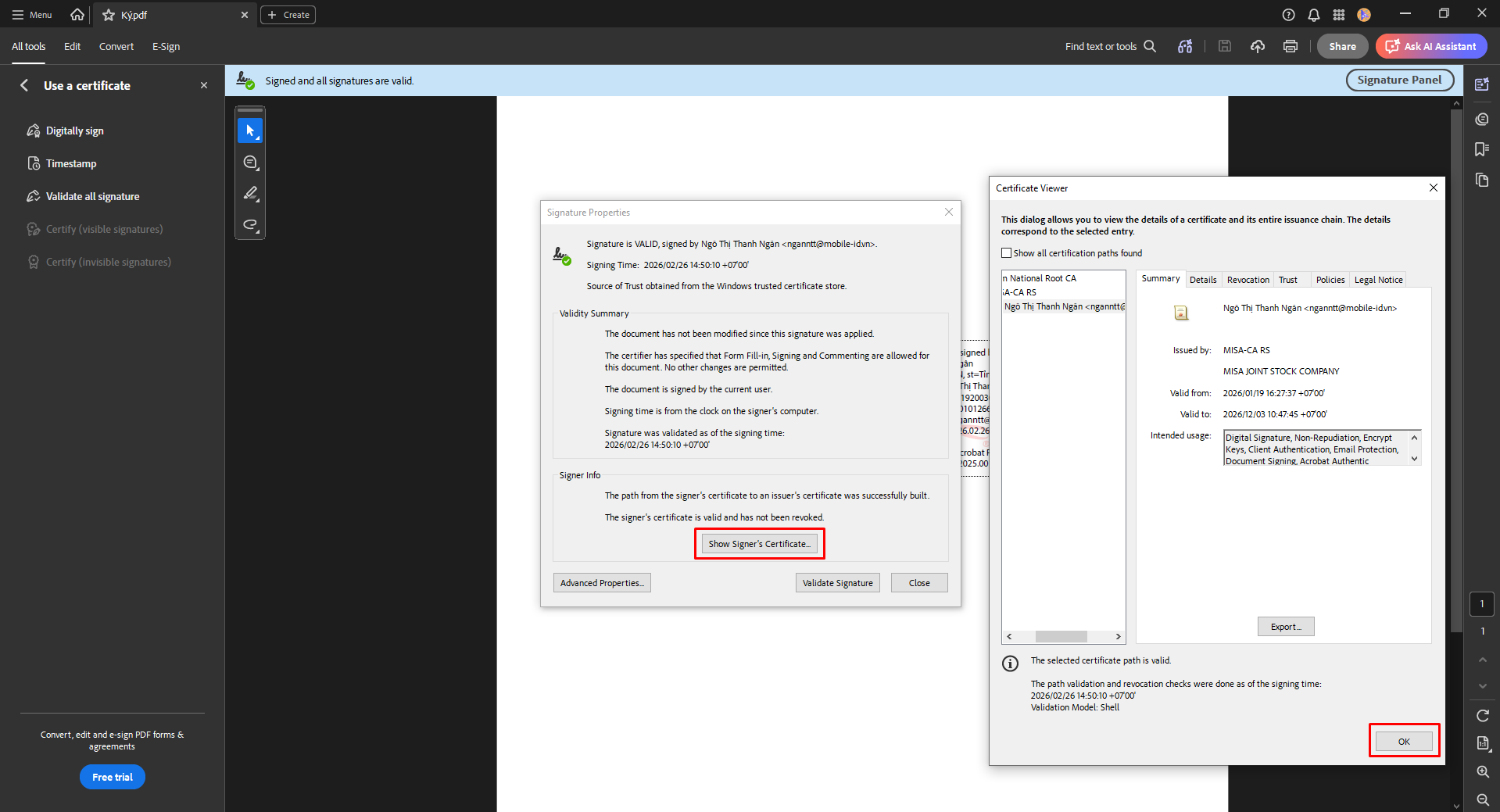This screenshot has height=812, width=1500.
Task: Open the user profile avatar
Action: pos(1364,15)
